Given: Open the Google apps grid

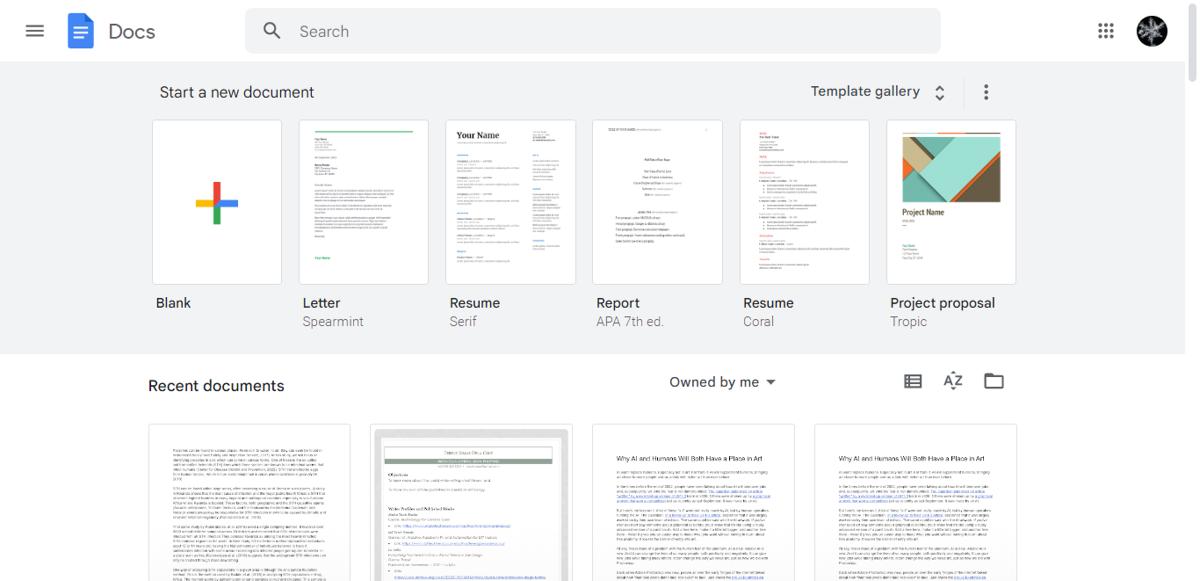Looking at the screenshot, I should [1105, 31].
